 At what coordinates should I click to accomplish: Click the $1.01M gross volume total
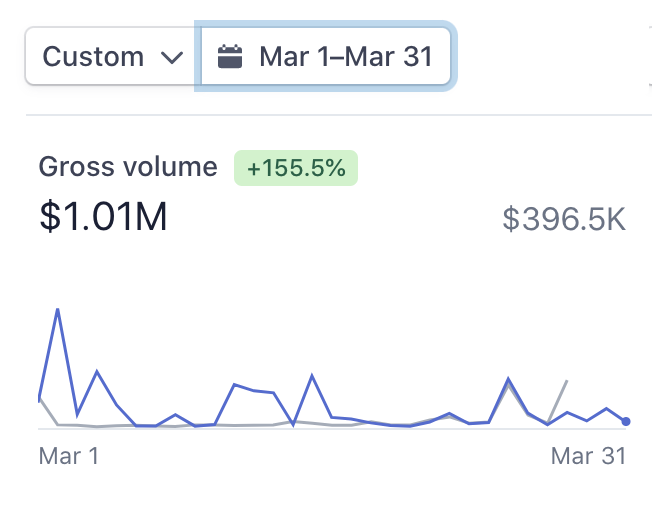pyautogui.click(x=103, y=216)
